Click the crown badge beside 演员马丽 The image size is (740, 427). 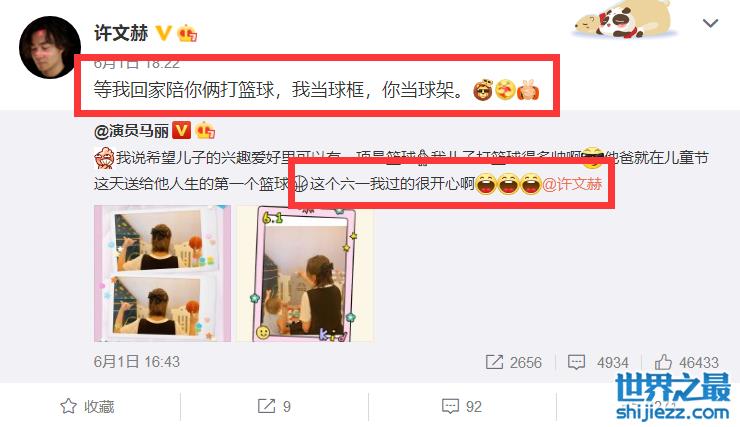coord(205,130)
